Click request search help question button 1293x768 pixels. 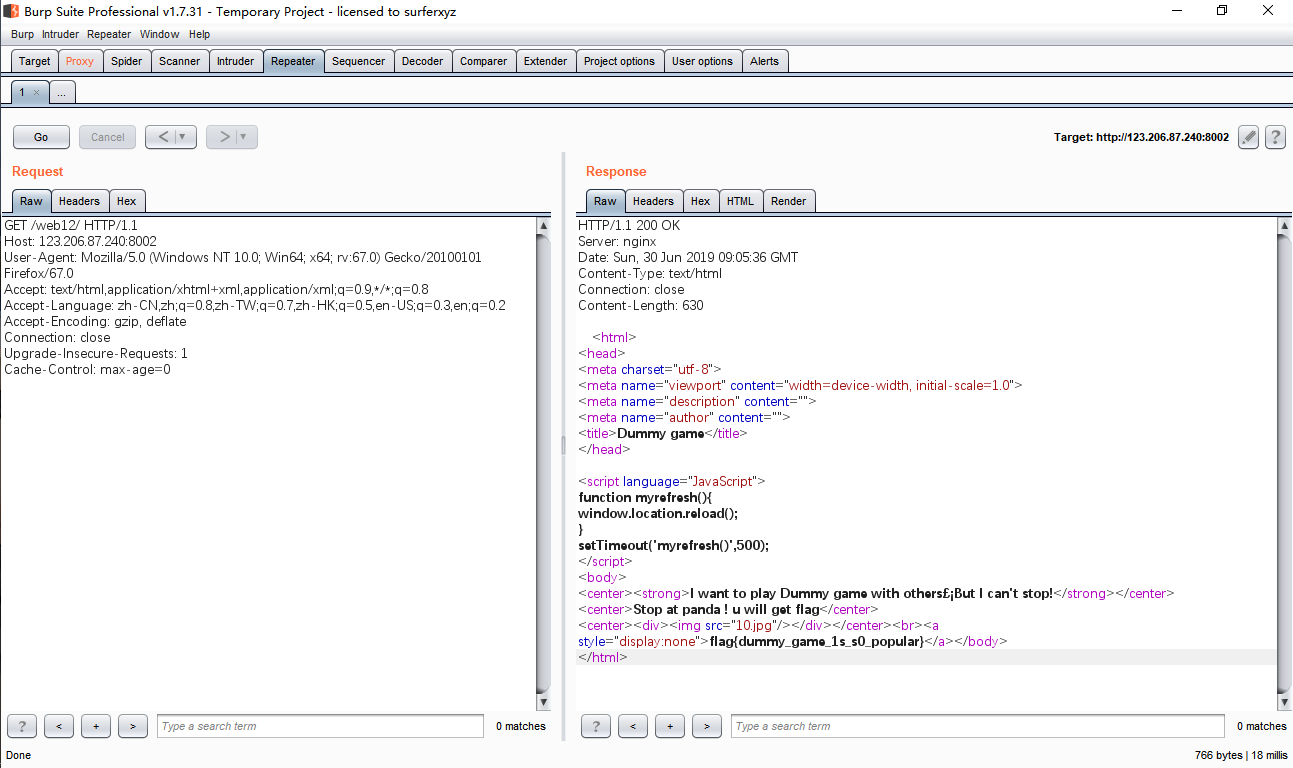(21, 726)
